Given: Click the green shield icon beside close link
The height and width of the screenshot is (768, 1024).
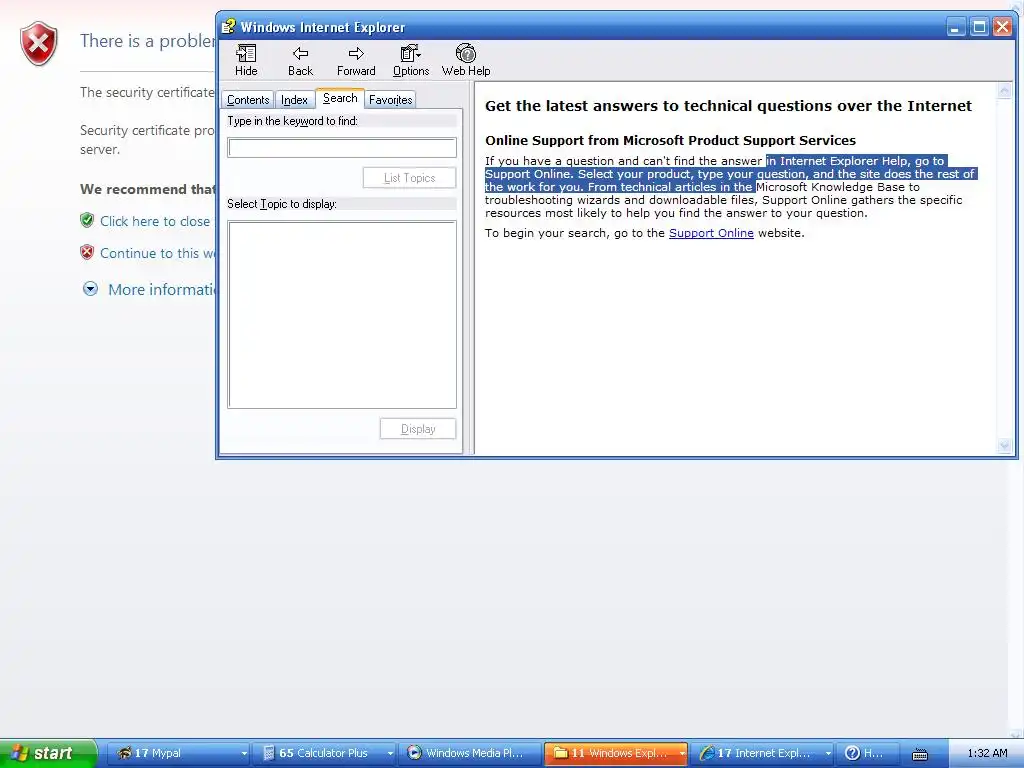Looking at the screenshot, I should 87,220.
